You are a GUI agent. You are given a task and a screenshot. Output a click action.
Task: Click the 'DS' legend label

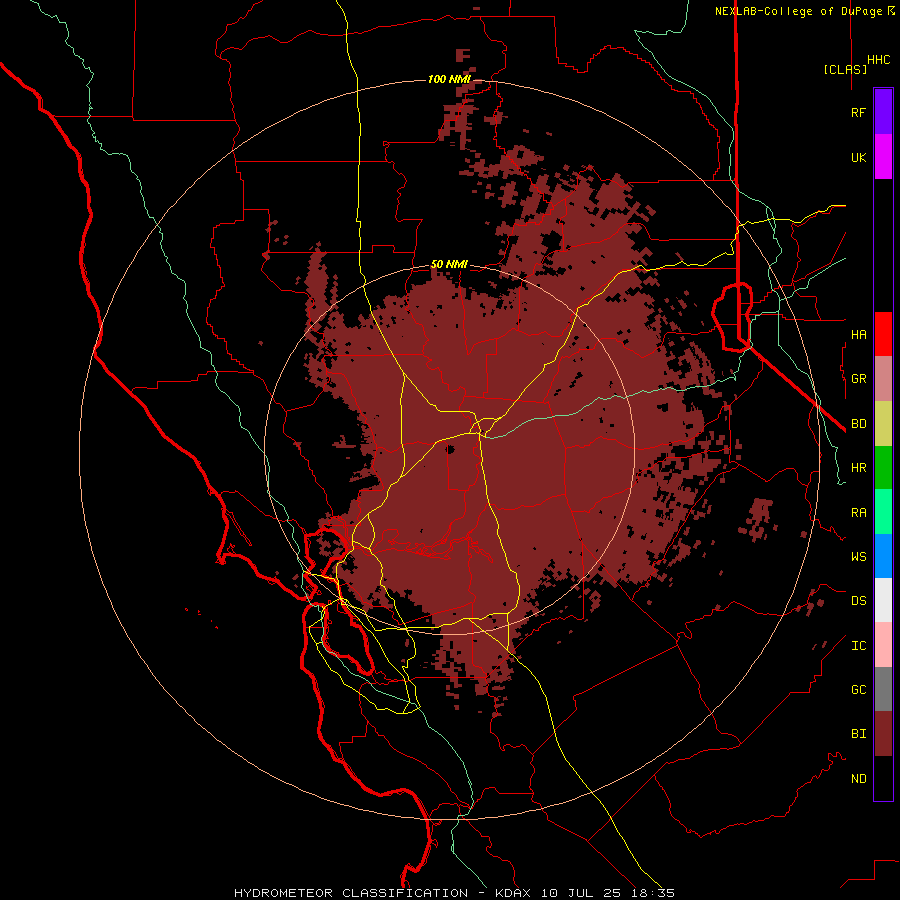tap(858, 600)
